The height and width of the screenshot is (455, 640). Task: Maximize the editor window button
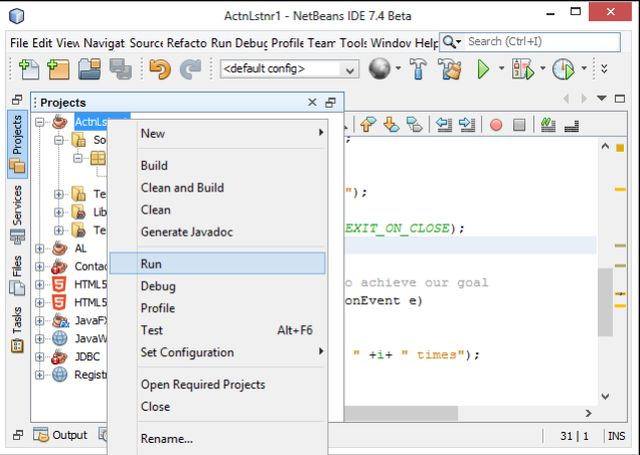pyautogui.click(x=620, y=98)
